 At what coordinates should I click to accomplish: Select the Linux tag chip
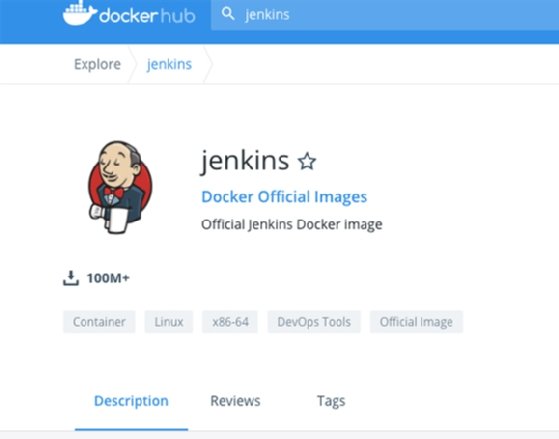pyautogui.click(x=169, y=322)
